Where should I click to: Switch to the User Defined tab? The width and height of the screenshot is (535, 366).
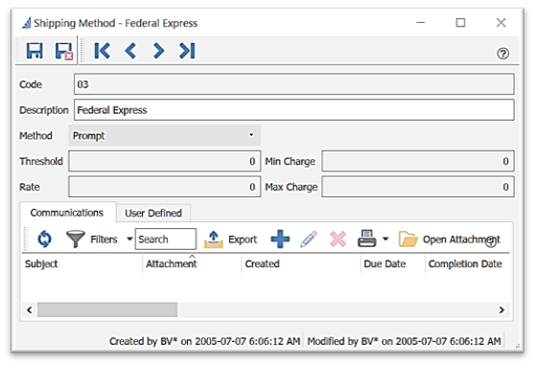click(153, 213)
